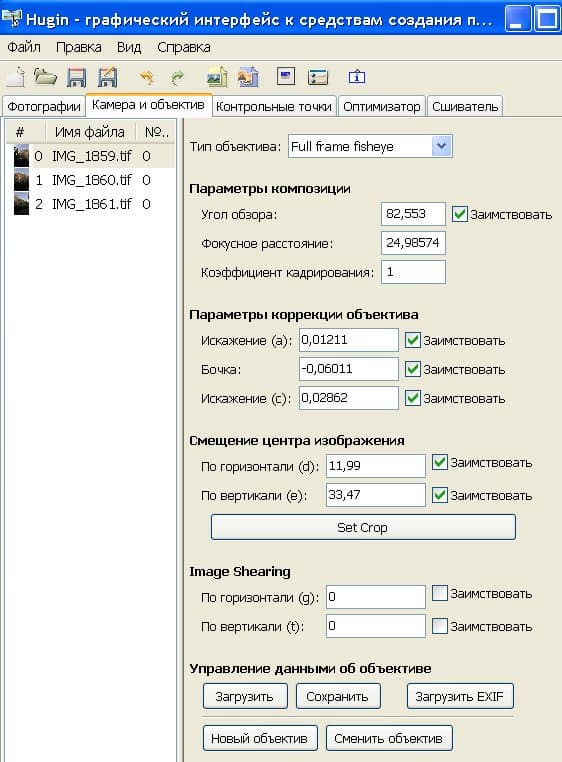Open the Оптимизатор tab
Screen dimensions: 562x762
pyautogui.click(x=382, y=106)
